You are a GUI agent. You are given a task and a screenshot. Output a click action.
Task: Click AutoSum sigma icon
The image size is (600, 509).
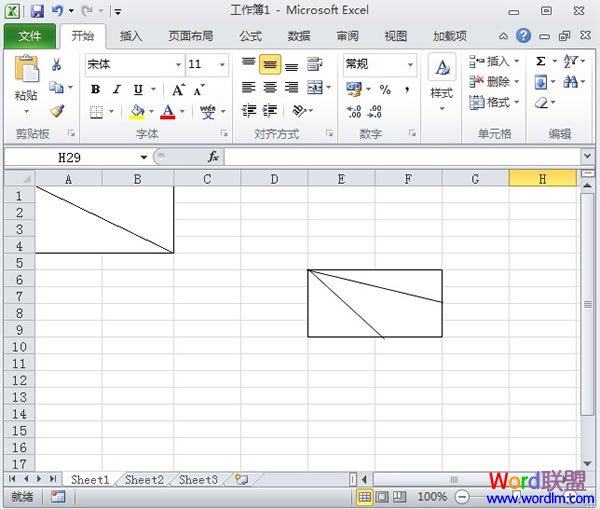click(540, 61)
